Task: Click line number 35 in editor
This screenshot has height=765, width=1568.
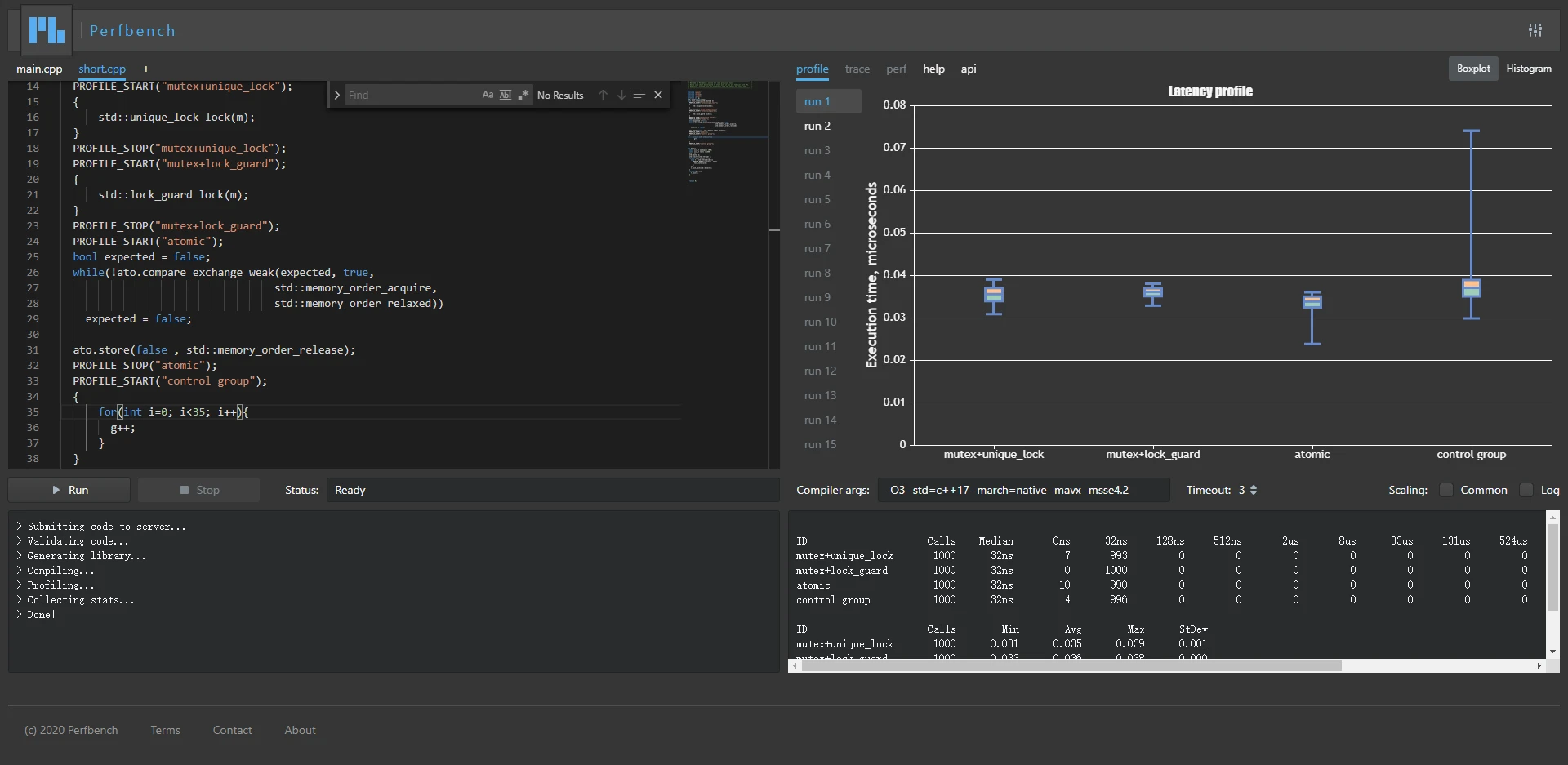Action: coord(33,411)
